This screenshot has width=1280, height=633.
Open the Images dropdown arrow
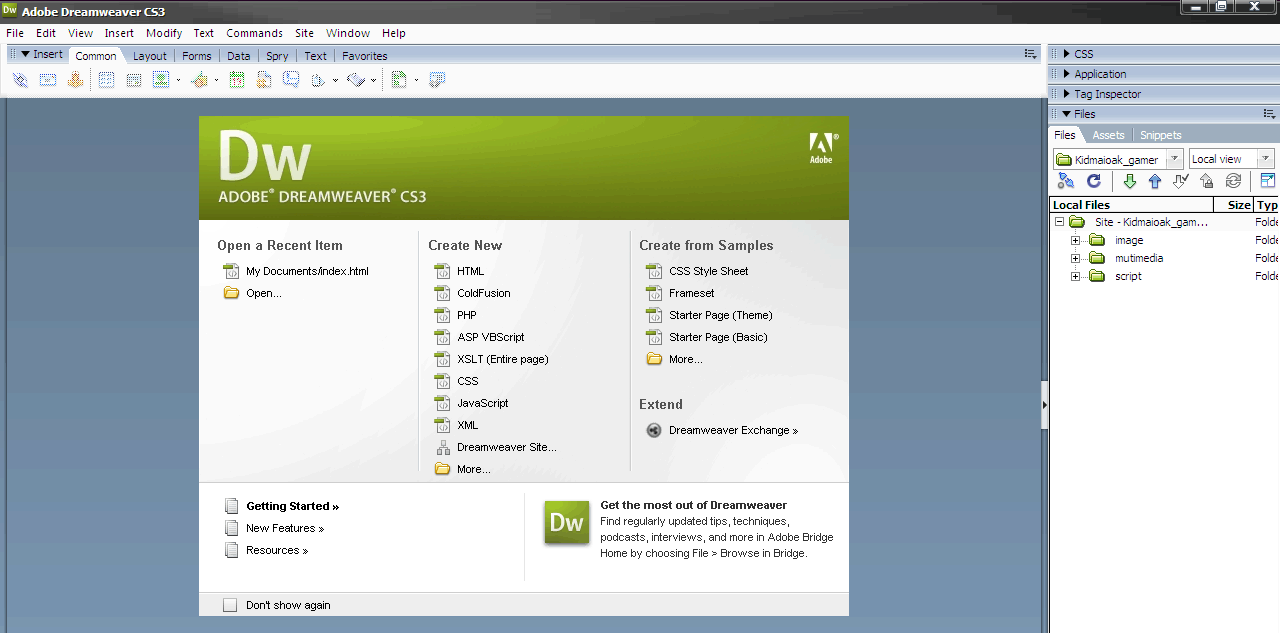pyautogui.click(x=178, y=80)
